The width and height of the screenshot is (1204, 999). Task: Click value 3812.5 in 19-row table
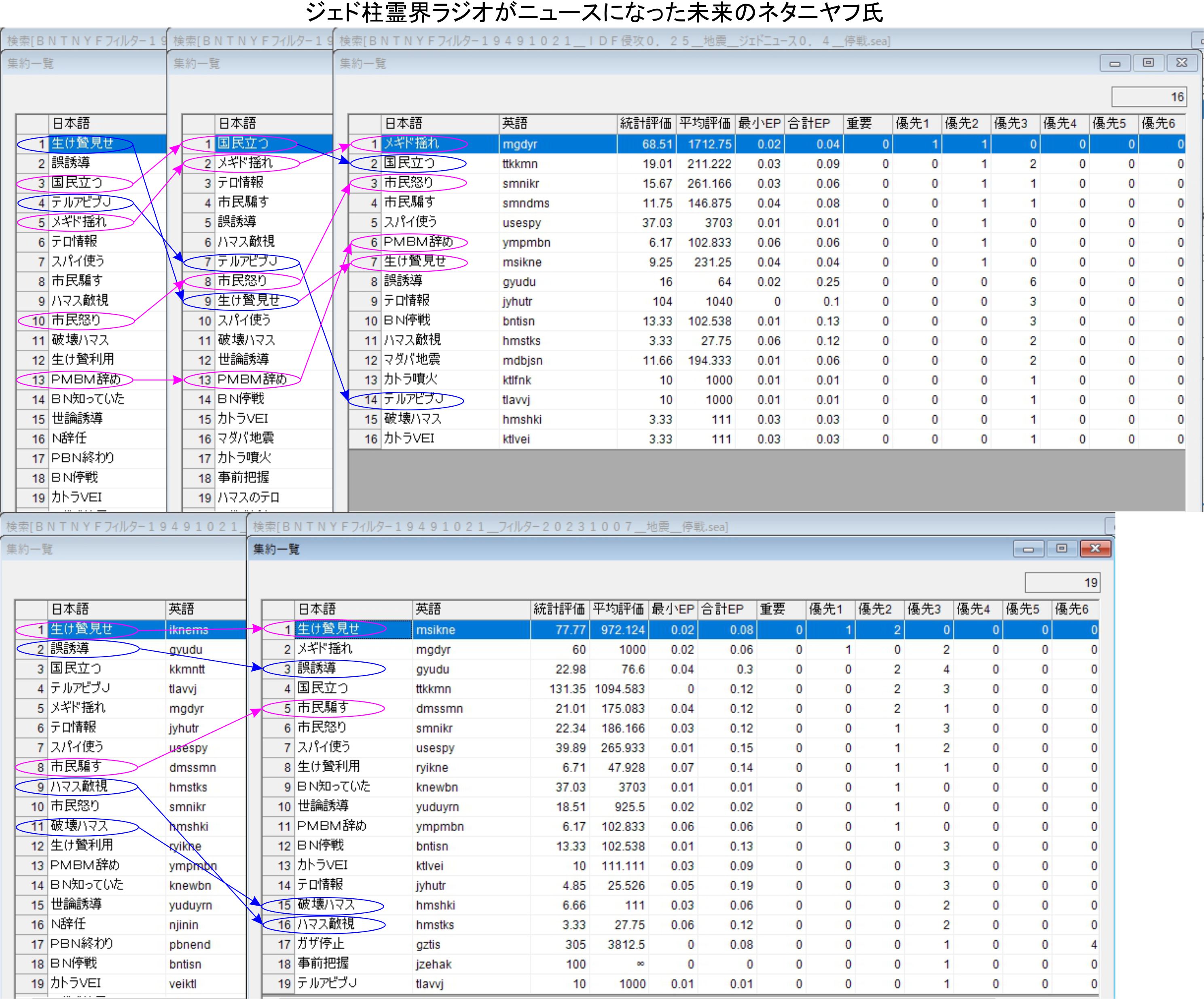(x=619, y=944)
